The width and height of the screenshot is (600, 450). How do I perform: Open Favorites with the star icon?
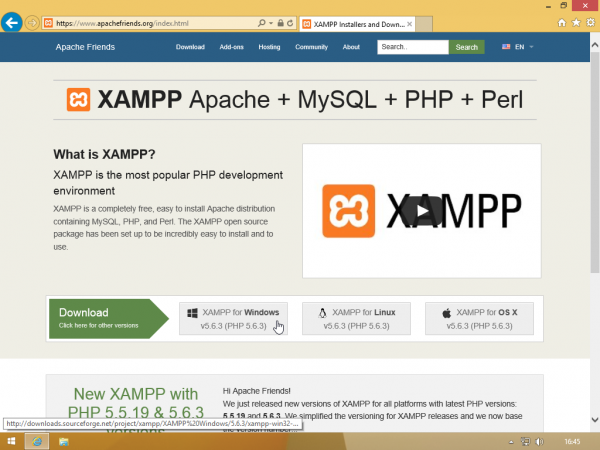pos(576,23)
